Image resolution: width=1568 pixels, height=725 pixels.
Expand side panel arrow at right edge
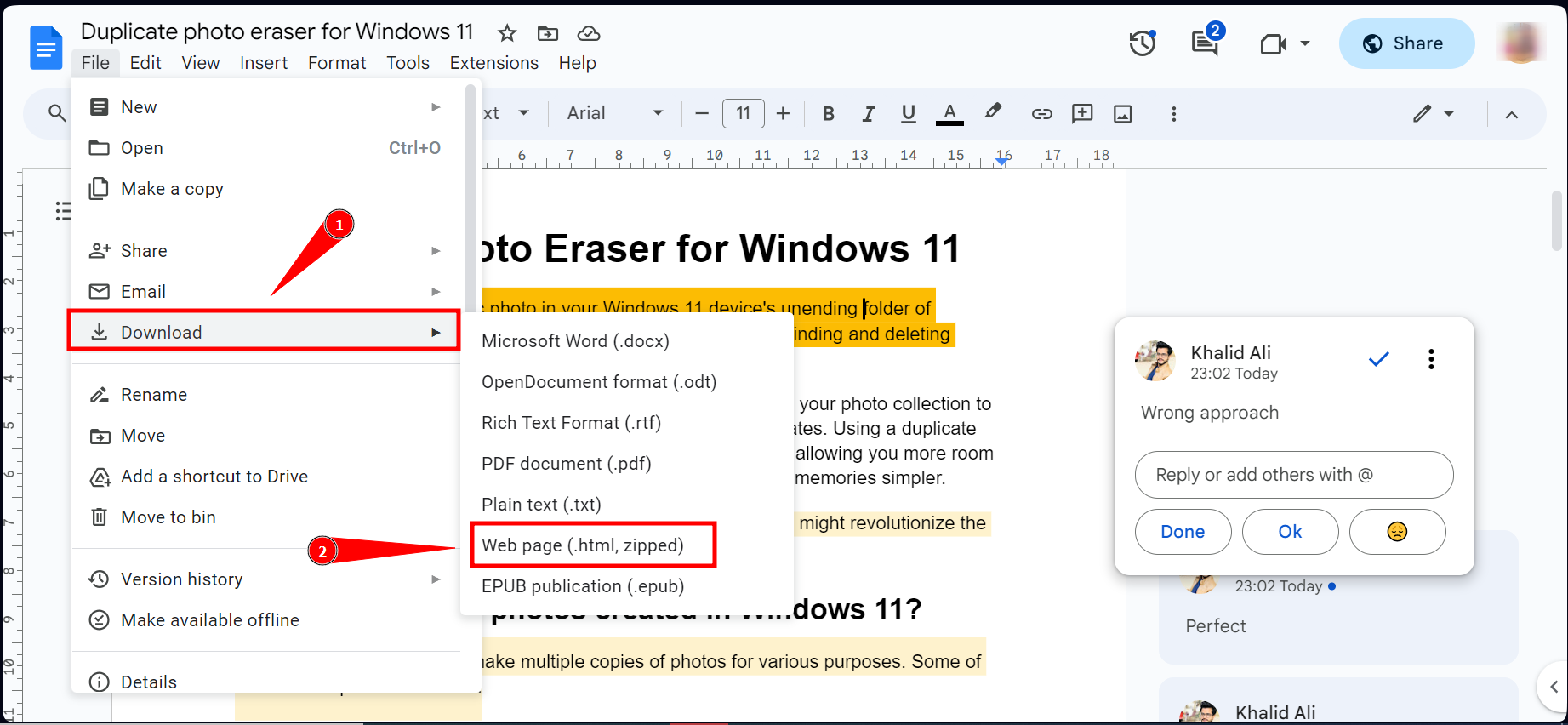[x=1554, y=686]
